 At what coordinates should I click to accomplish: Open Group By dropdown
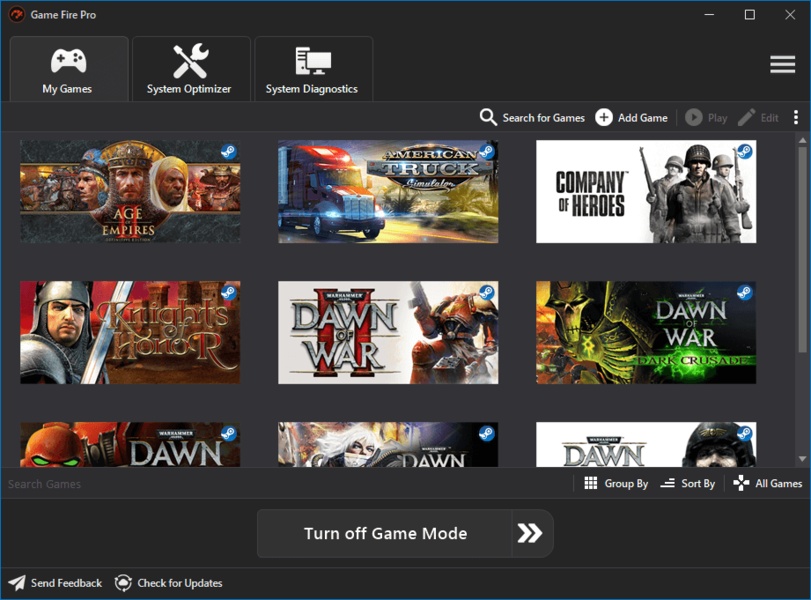click(x=616, y=483)
